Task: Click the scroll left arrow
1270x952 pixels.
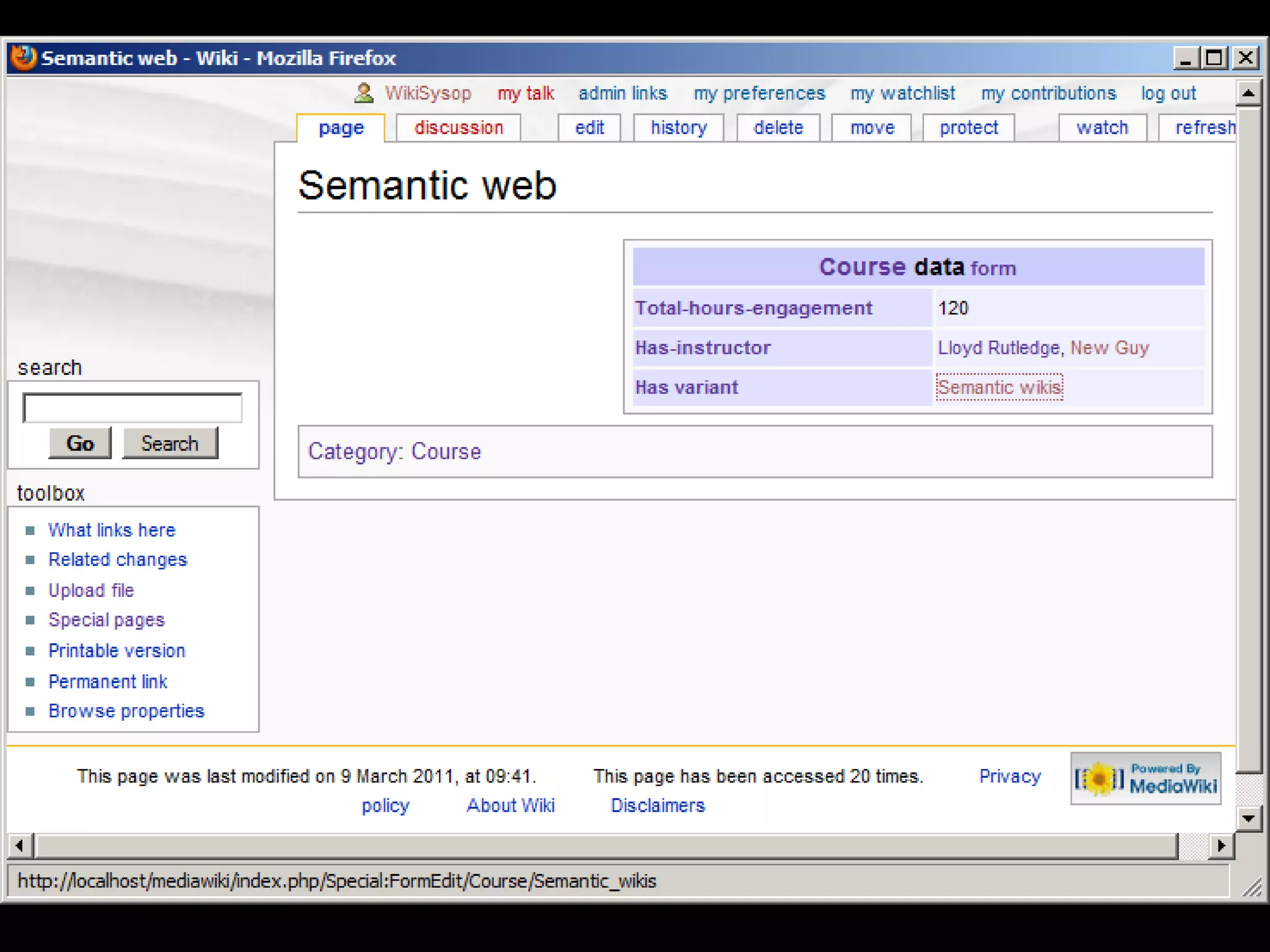Action: (20, 845)
